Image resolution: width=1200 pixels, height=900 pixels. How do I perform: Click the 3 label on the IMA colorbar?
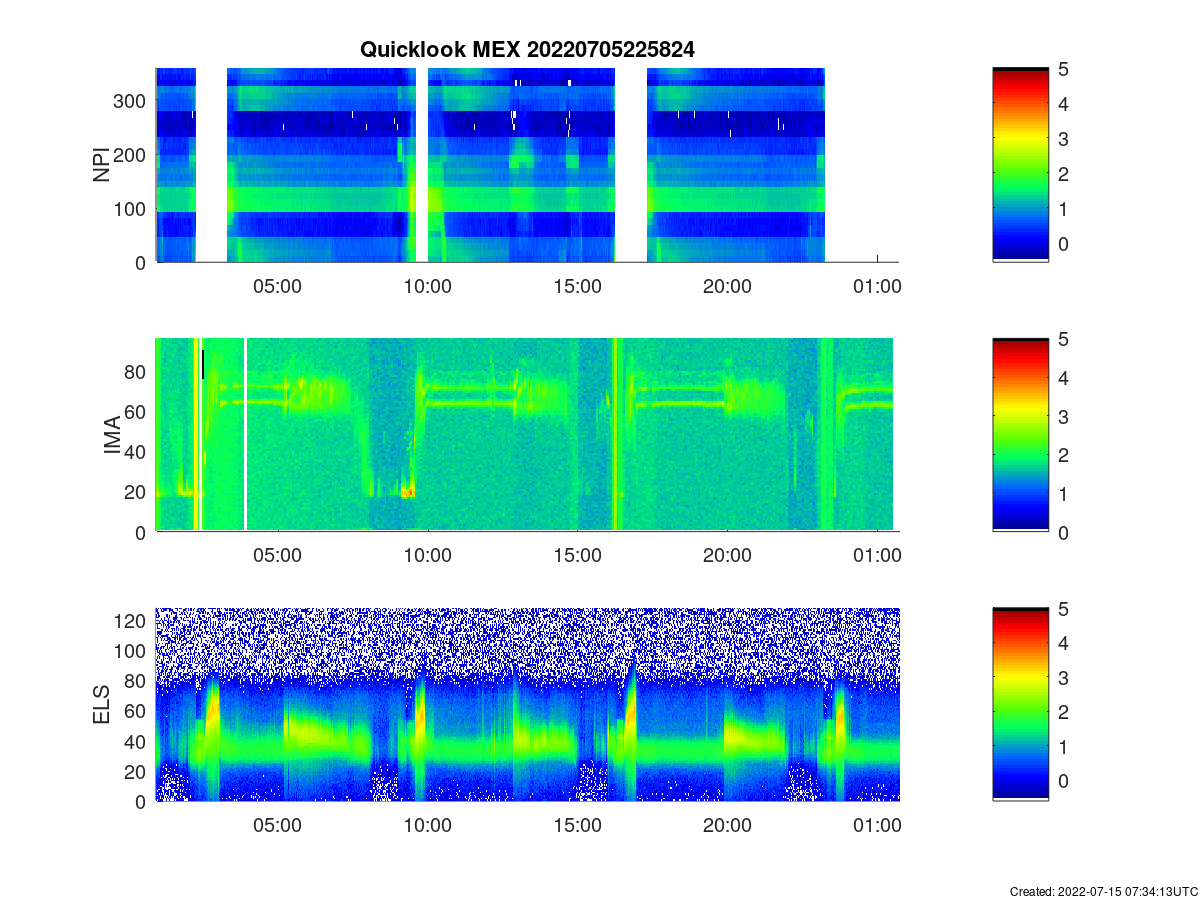[x=1065, y=416]
